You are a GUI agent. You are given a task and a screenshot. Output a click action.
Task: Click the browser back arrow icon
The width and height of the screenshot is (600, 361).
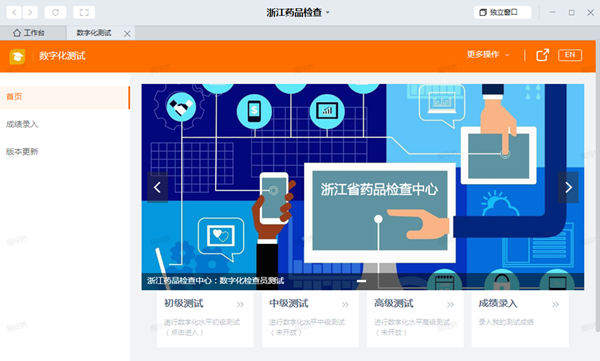14,12
